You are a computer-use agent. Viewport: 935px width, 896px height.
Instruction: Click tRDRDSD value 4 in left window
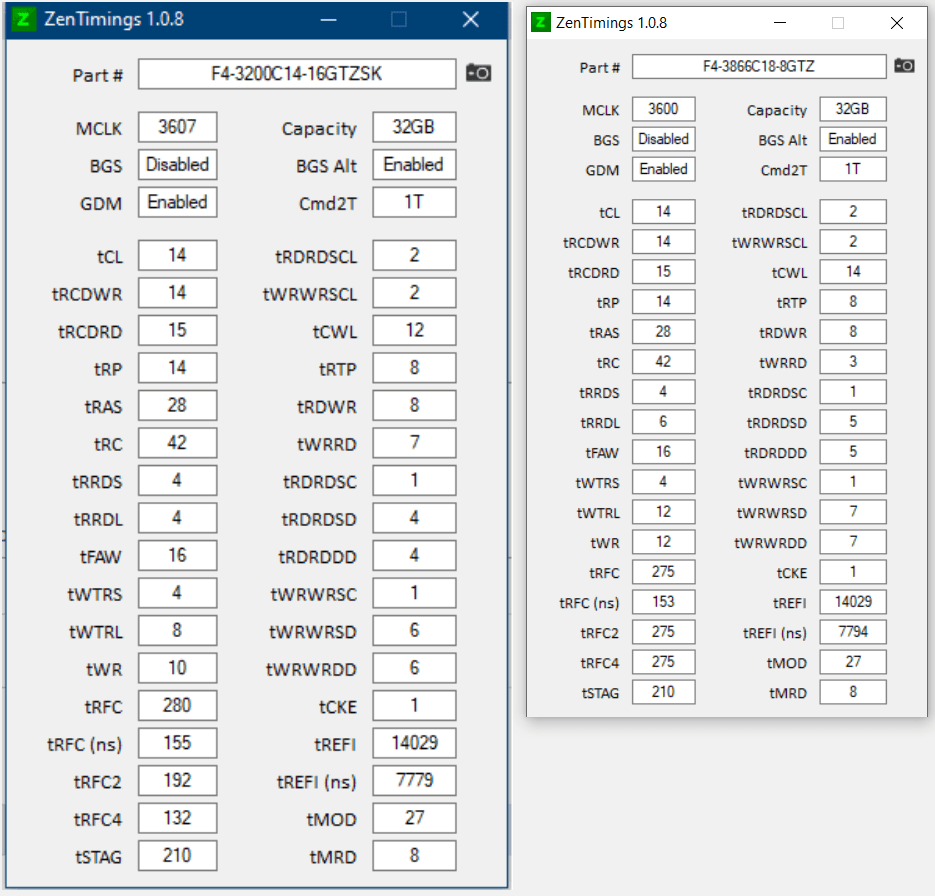pos(414,518)
